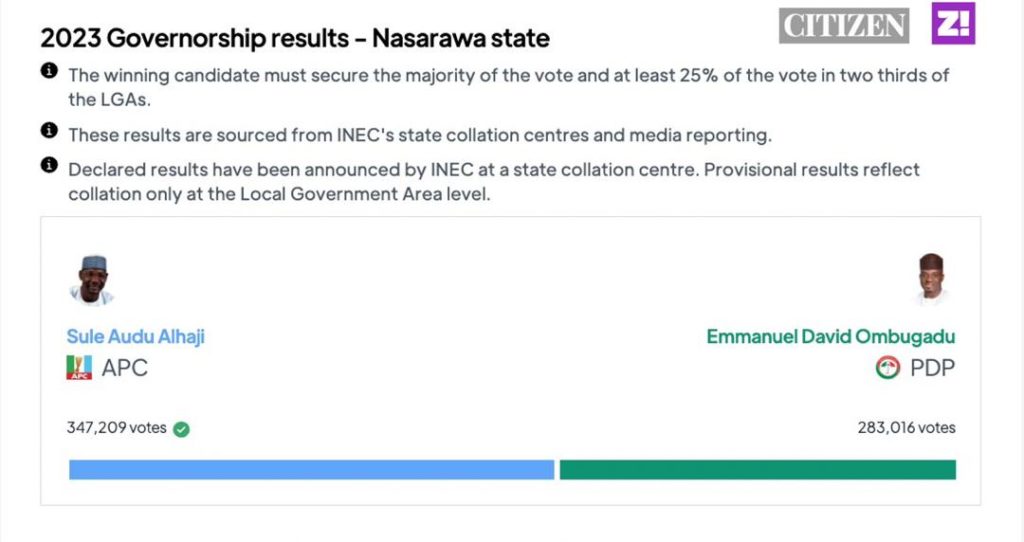The width and height of the screenshot is (1024, 542).
Task: Click the green PDP vote bar
Action: point(757,470)
